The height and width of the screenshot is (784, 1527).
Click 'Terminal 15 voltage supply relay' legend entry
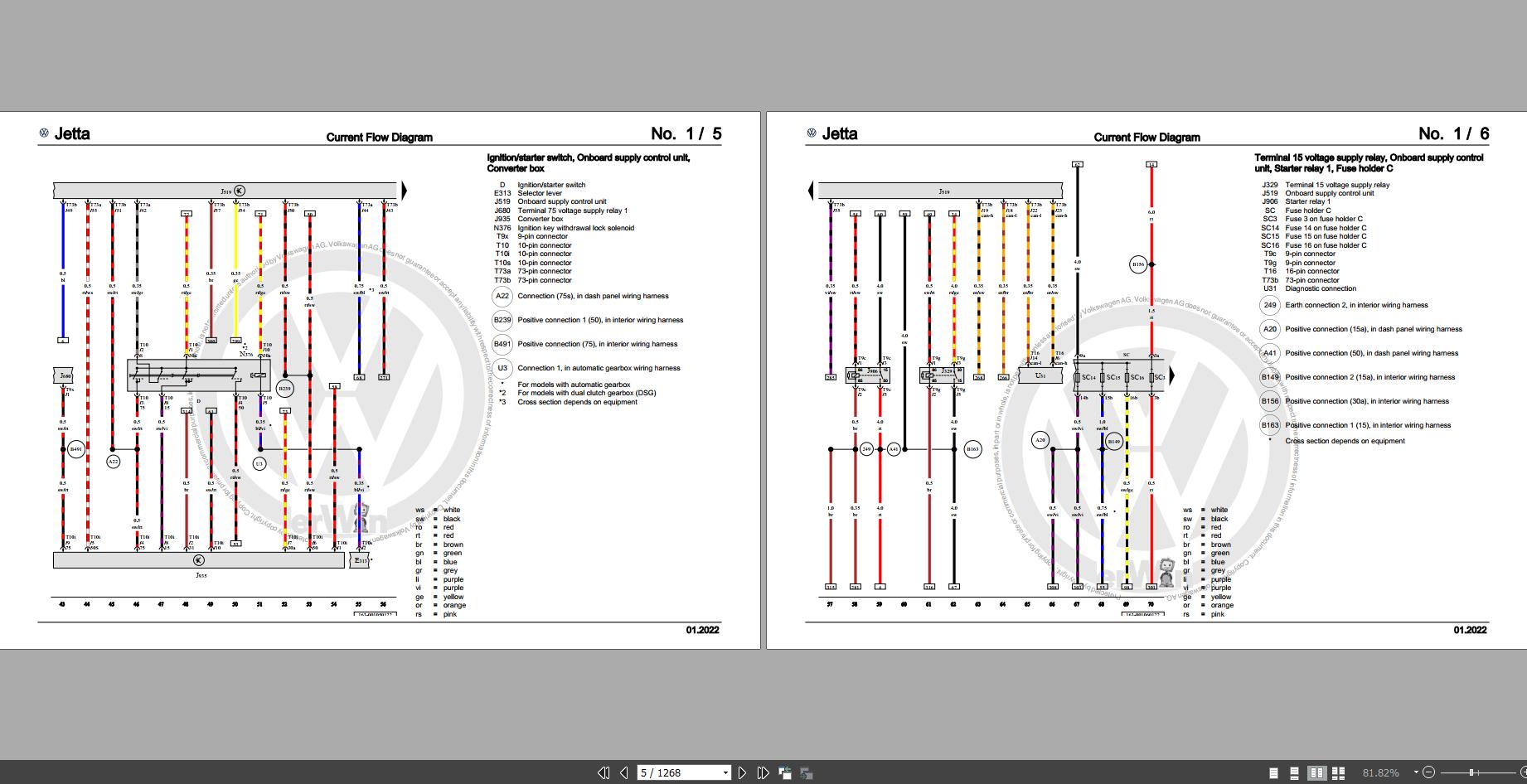(1337, 185)
